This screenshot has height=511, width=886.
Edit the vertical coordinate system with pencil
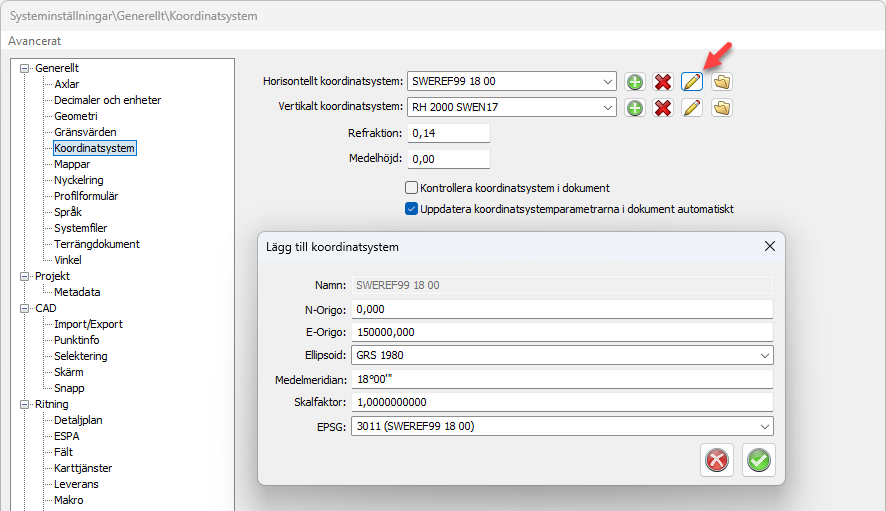click(x=691, y=108)
